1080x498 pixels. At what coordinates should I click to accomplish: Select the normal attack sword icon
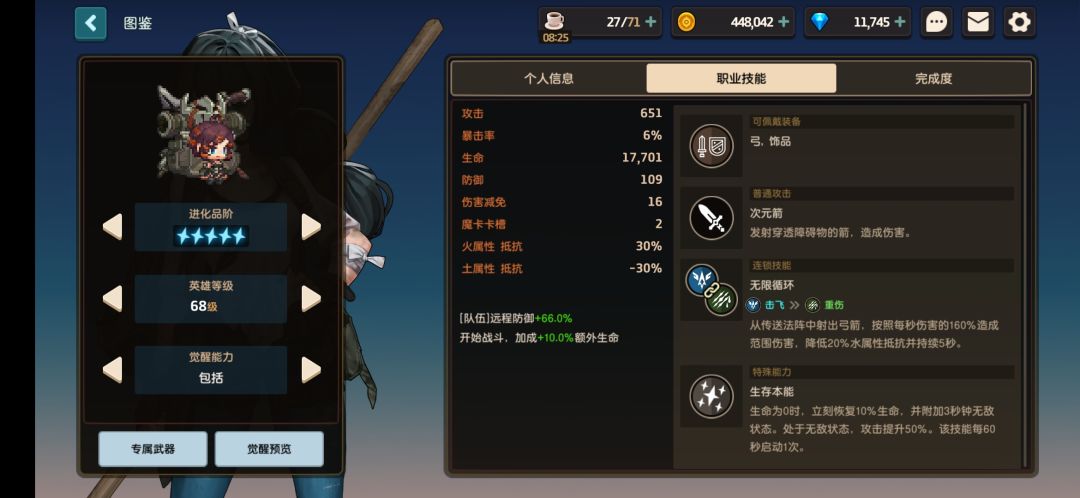point(711,218)
